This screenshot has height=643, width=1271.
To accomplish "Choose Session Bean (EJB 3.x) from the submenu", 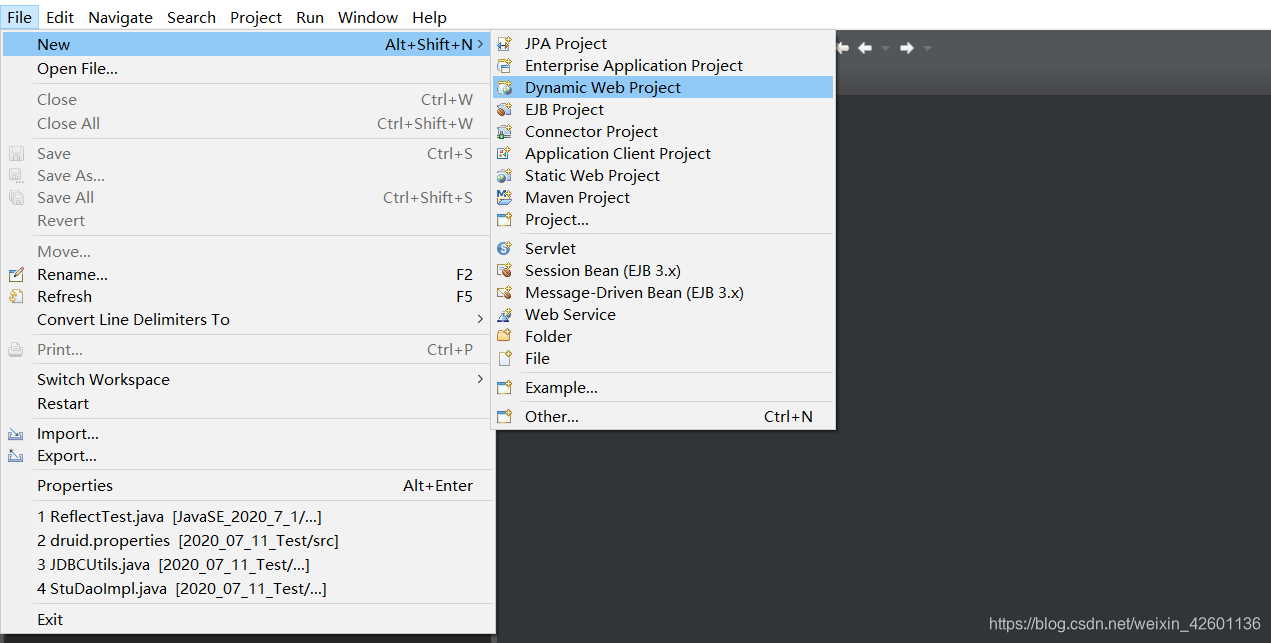I will coord(602,271).
